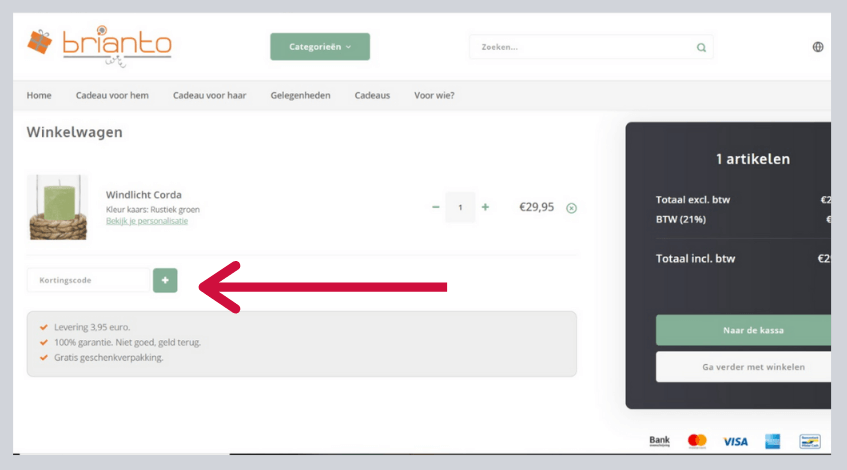Click the American Express payment icon
Screen dimensions: 847x470
pos(772,441)
